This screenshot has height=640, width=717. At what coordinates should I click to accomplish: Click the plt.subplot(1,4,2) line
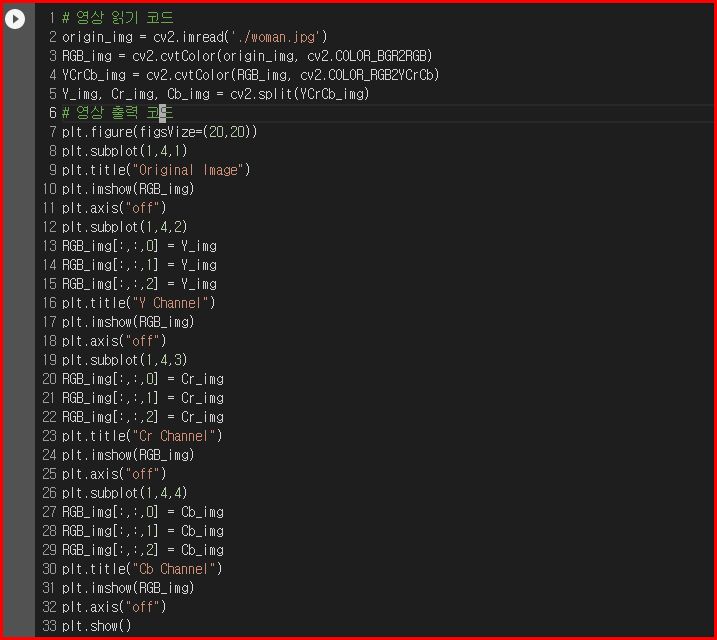[x=124, y=227]
